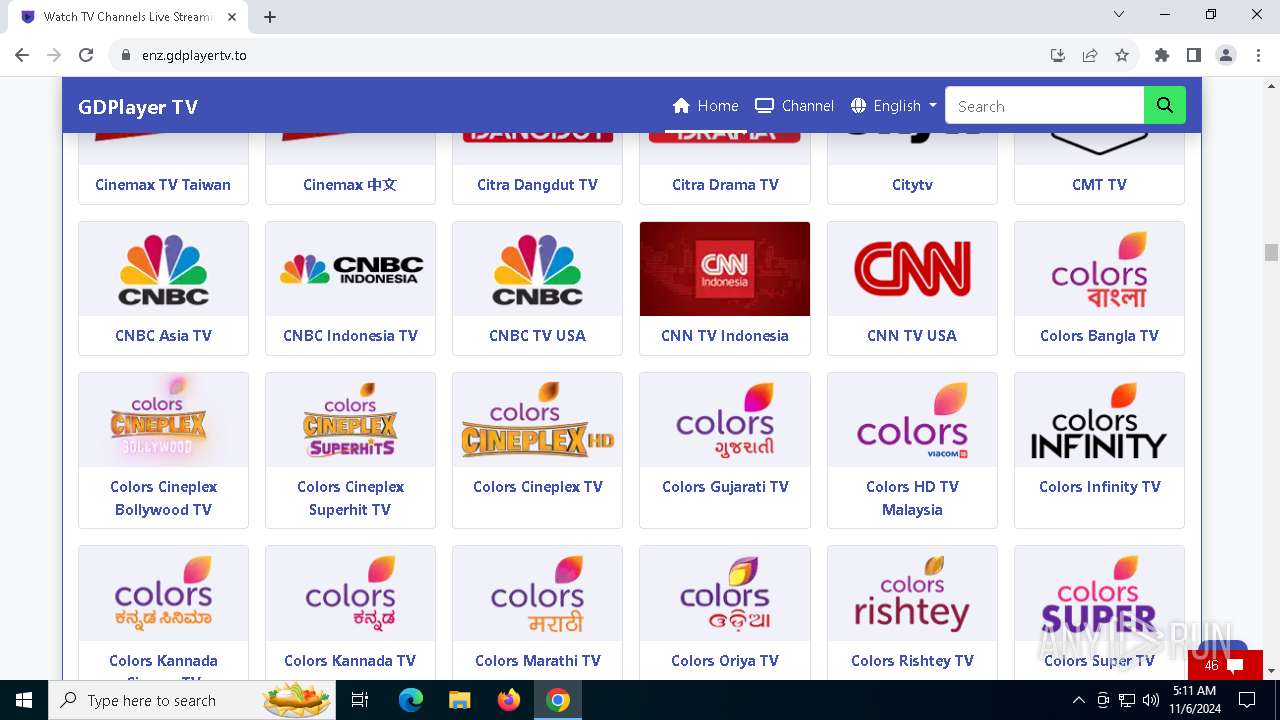Image resolution: width=1280 pixels, height=720 pixels.
Task: Open the Windows Start menu
Action: 24,700
